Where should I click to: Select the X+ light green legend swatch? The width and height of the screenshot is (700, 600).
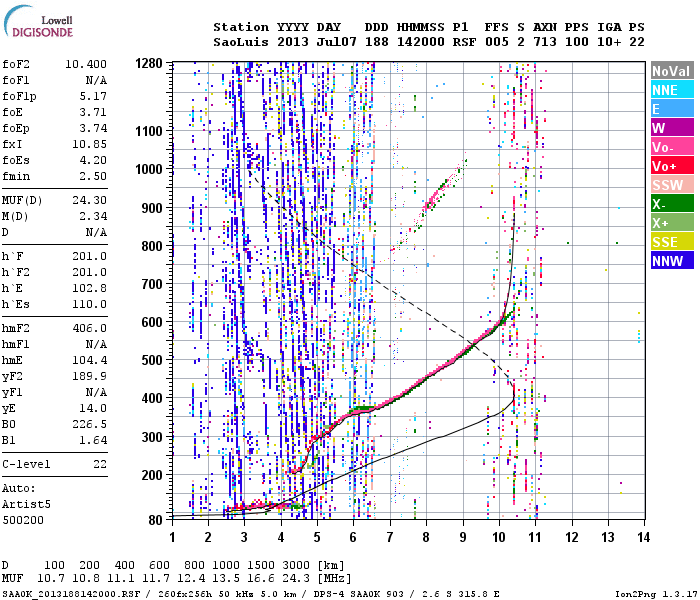pyautogui.click(x=672, y=222)
